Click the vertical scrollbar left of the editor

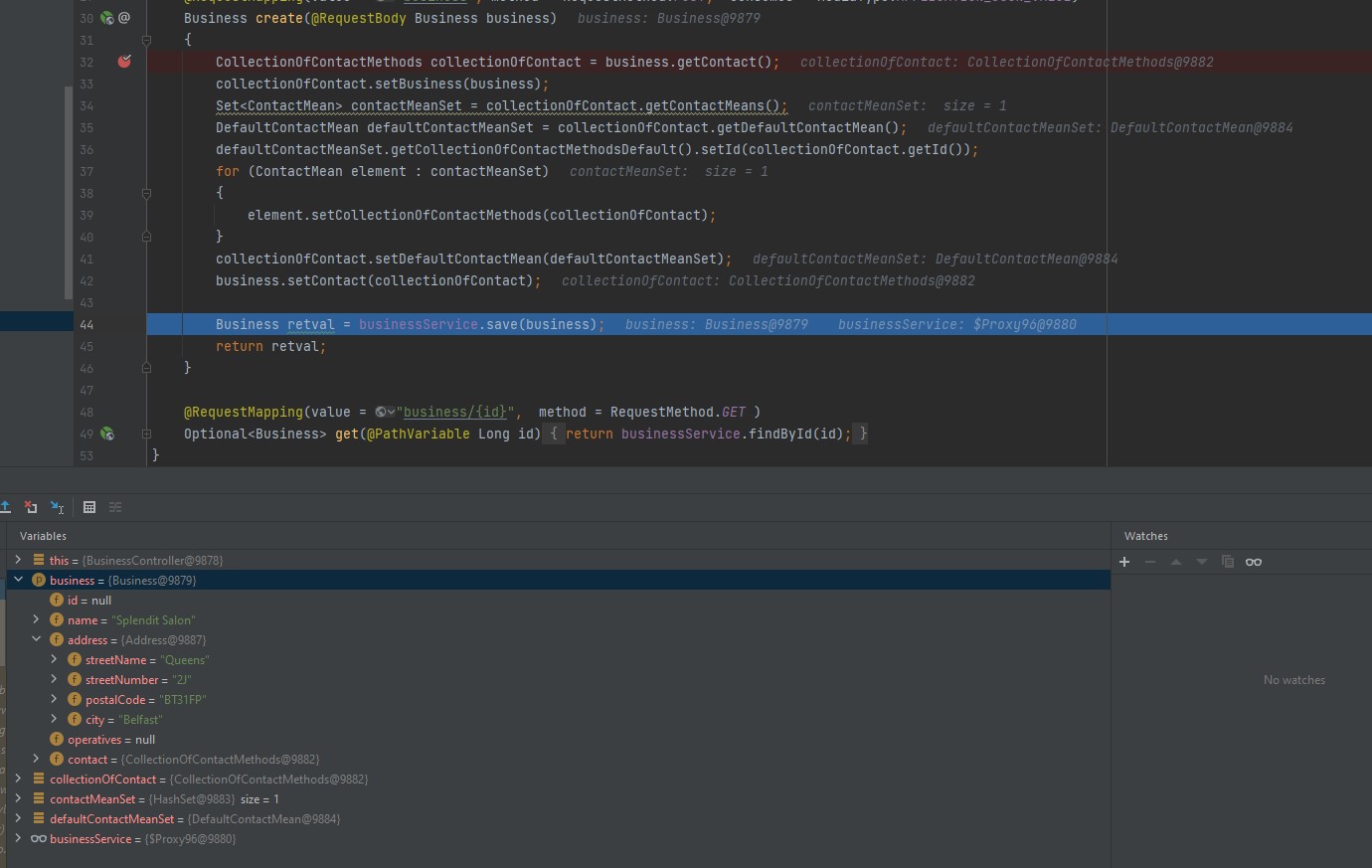(x=69, y=193)
